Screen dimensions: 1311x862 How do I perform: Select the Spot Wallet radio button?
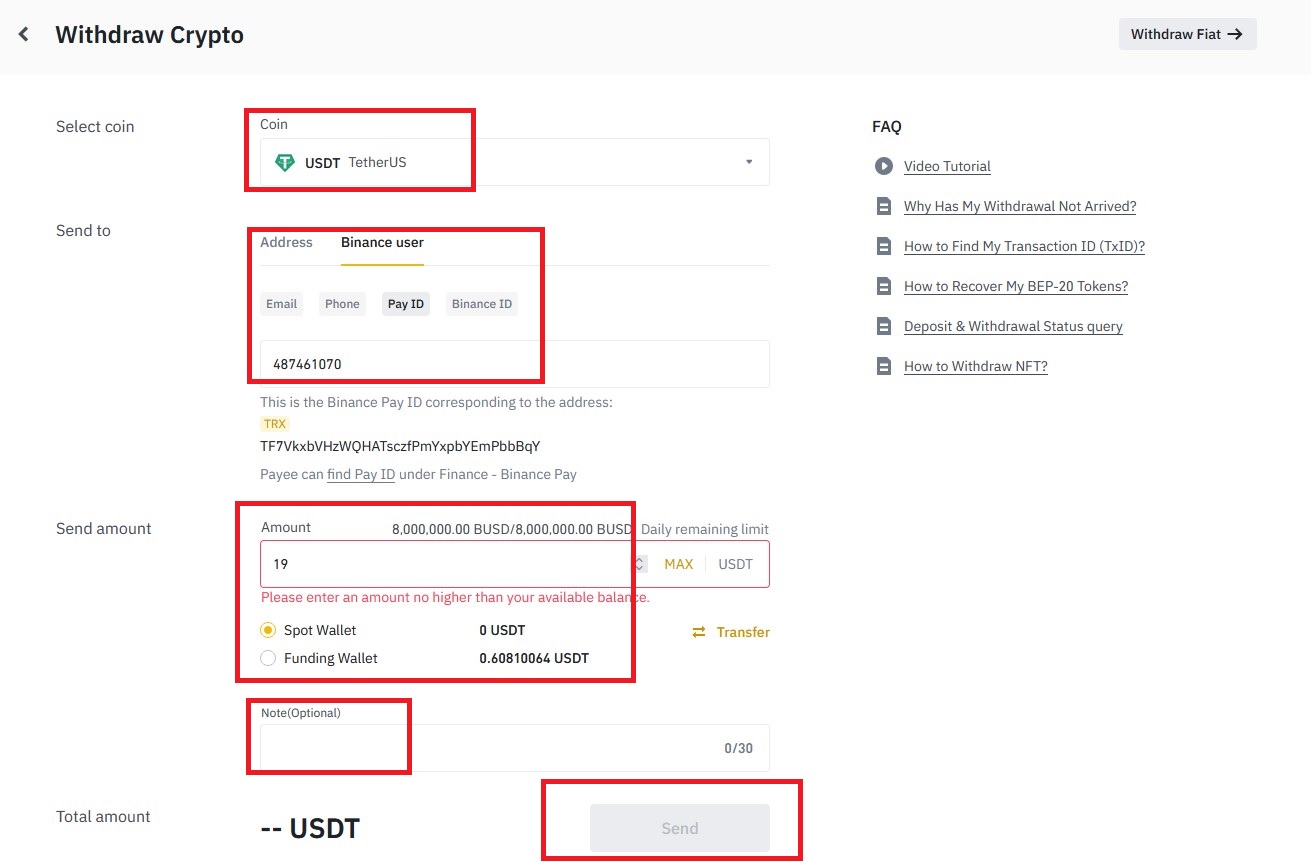click(x=268, y=630)
